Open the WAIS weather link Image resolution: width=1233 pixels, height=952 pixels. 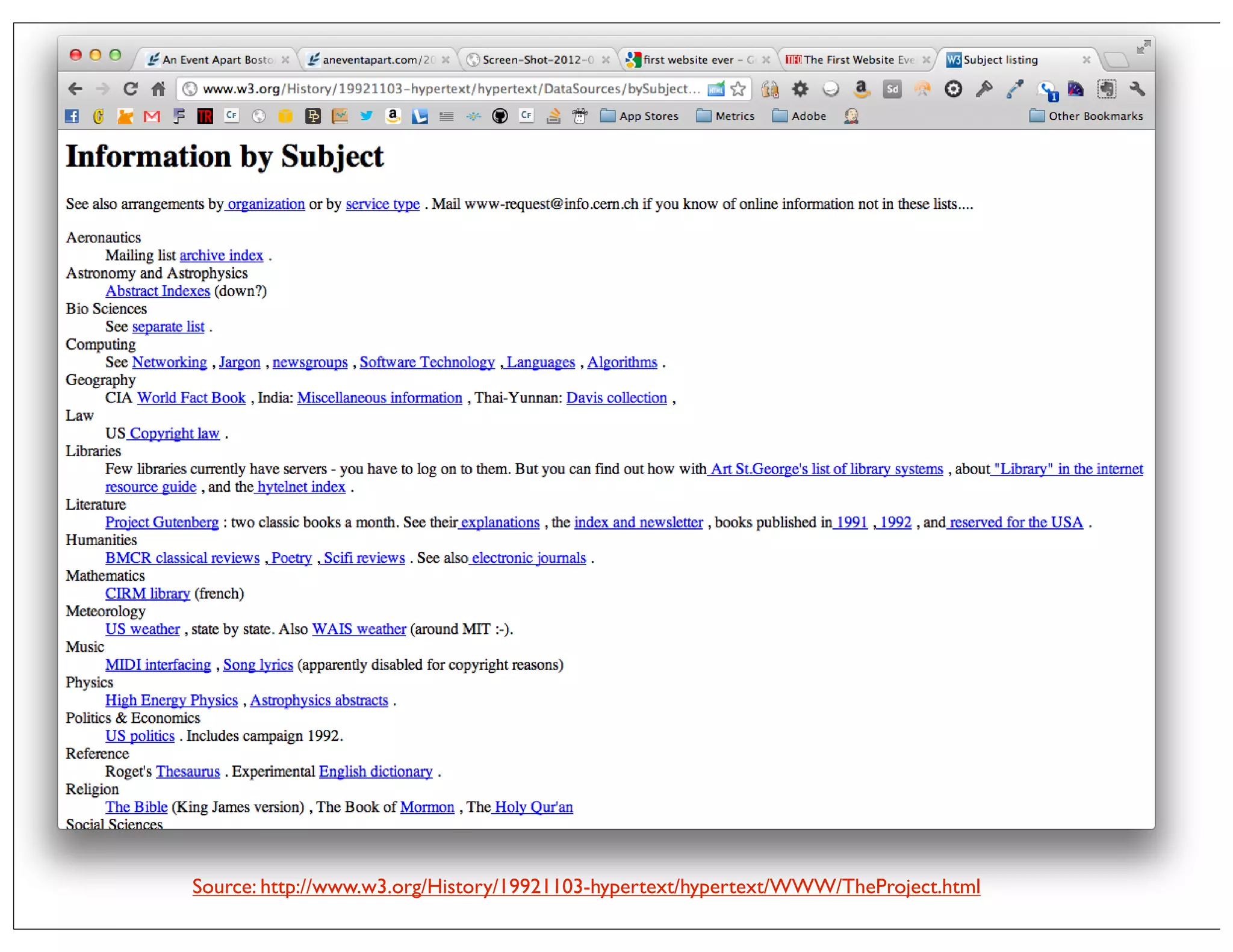pyautogui.click(x=359, y=629)
